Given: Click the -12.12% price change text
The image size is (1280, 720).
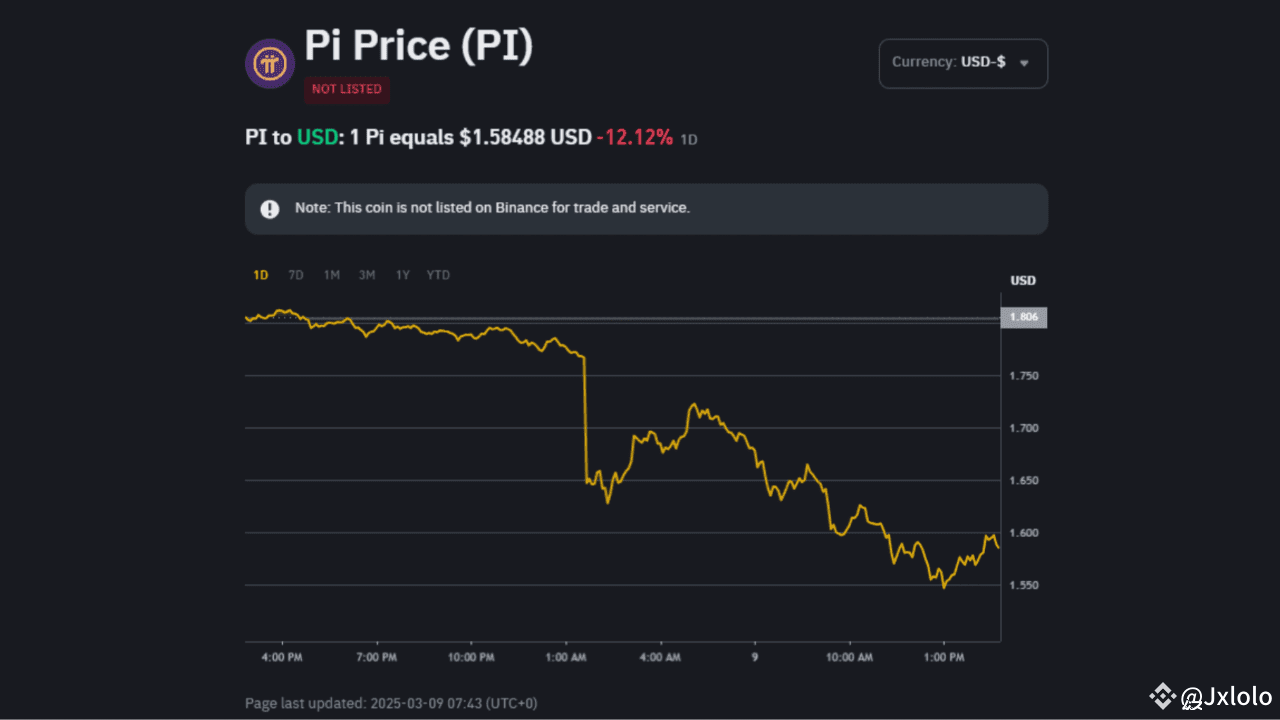Looking at the screenshot, I should (634, 138).
